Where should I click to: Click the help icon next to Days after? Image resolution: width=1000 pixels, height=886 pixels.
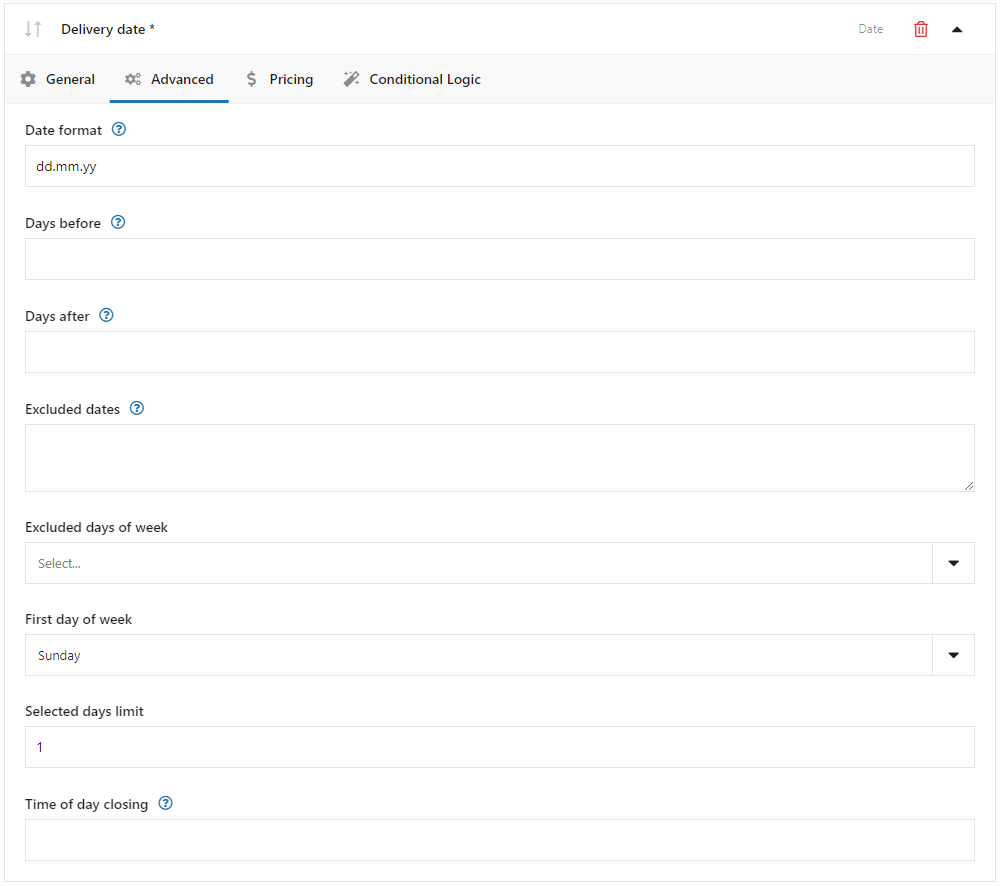[x=107, y=315]
